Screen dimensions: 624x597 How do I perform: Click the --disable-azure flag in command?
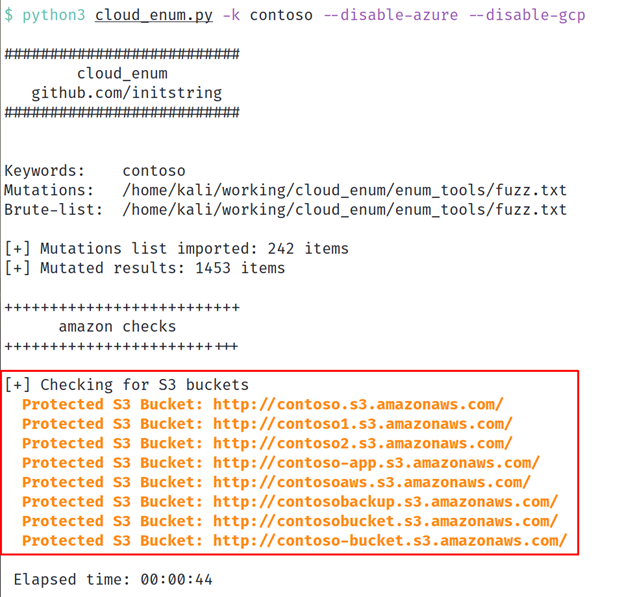pyautogui.click(x=391, y=15)
